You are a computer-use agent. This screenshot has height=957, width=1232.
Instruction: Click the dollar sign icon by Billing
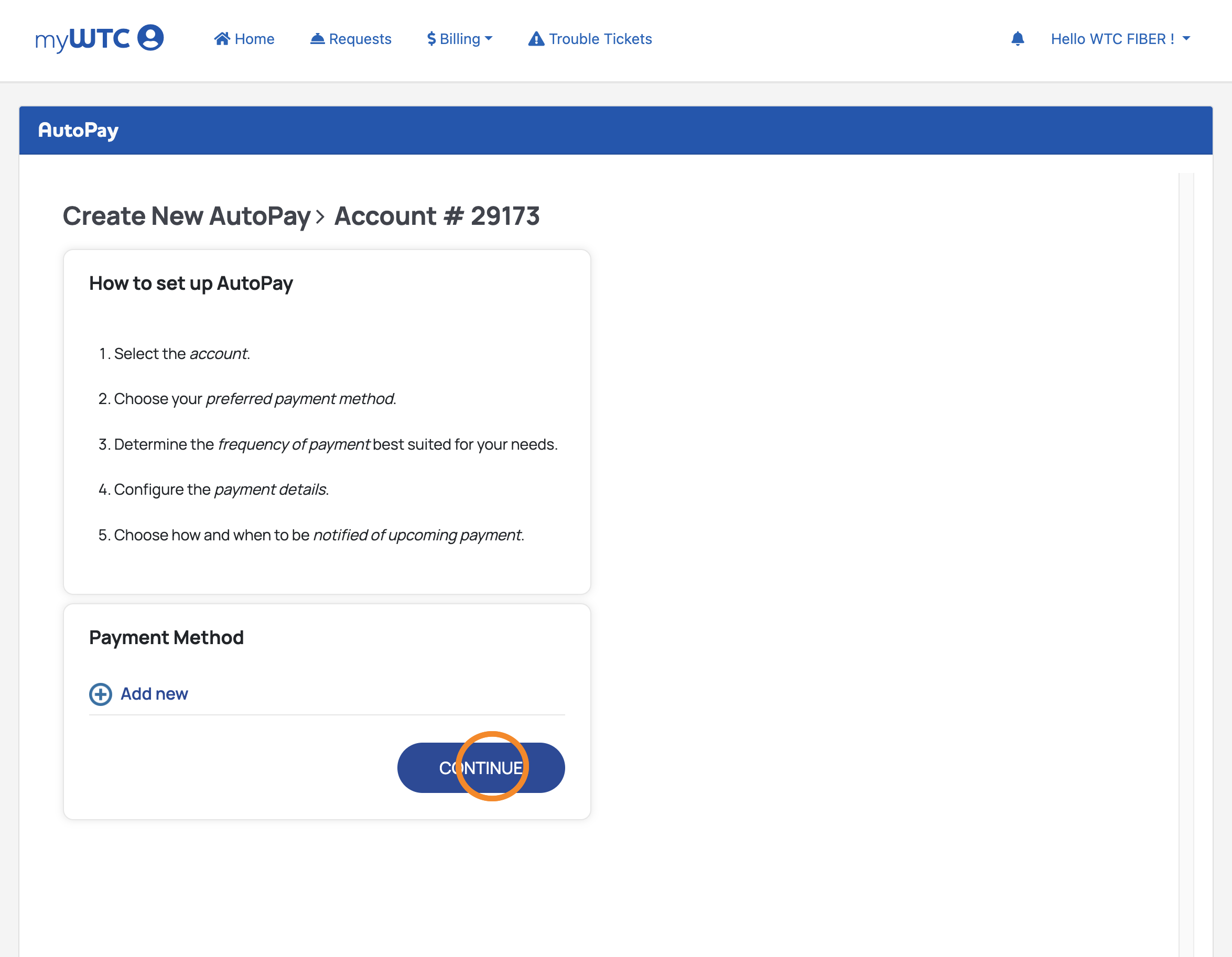[x=431, y=38]
